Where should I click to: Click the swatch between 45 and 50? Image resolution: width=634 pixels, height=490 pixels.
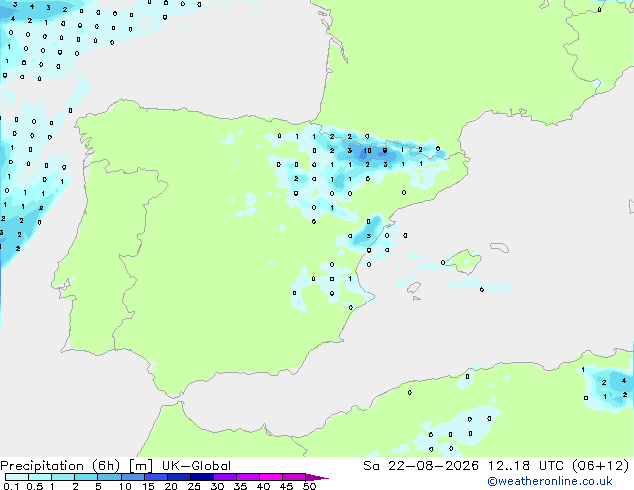coord(294,477)
